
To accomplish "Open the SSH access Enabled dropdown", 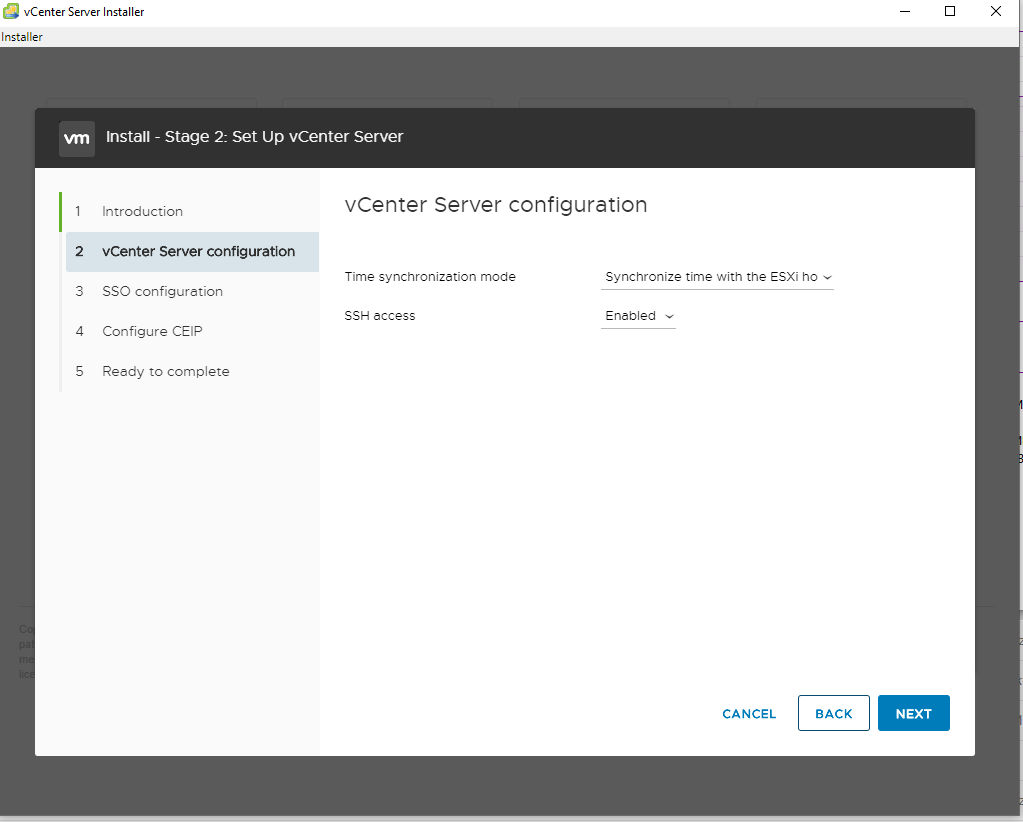I will point(638,316).
